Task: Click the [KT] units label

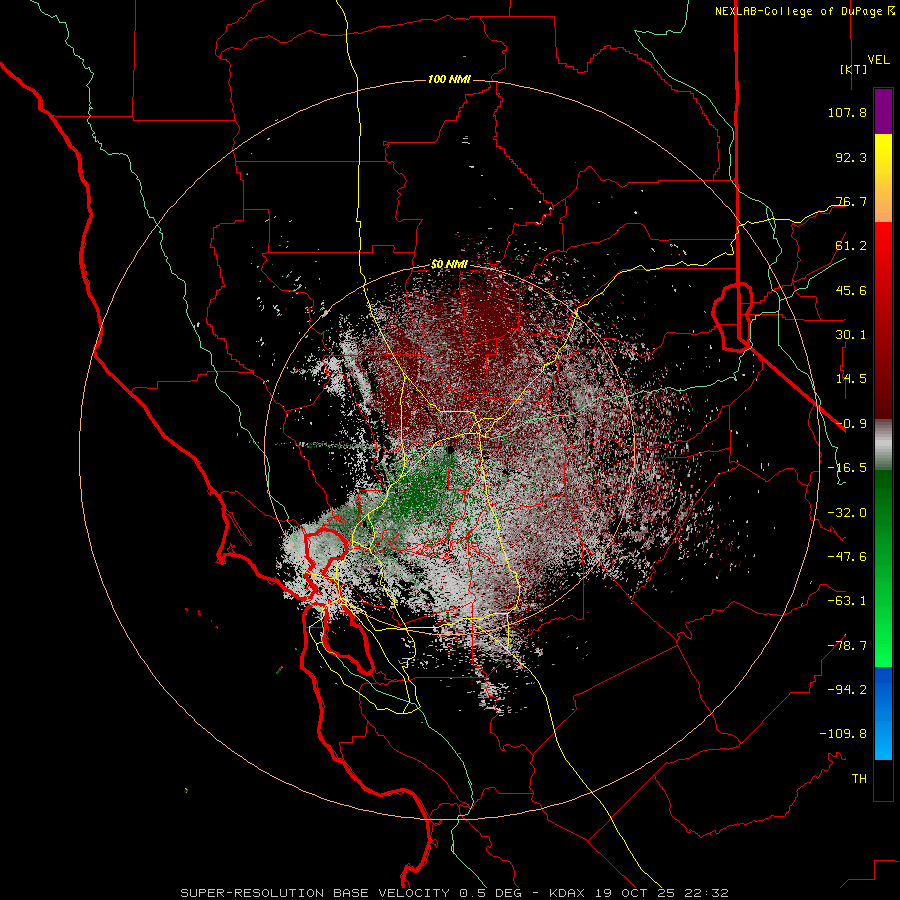Action: (854, 69)
